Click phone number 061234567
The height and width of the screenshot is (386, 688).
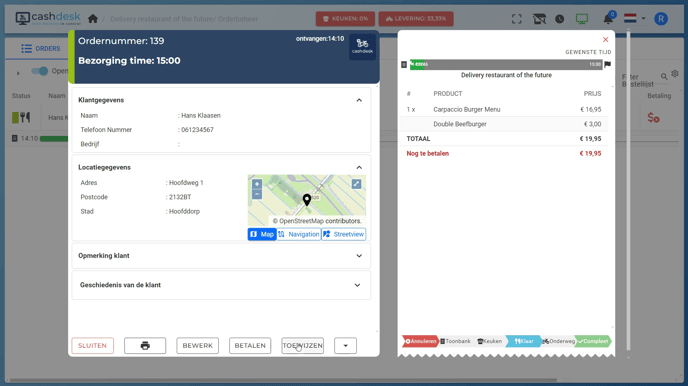tap(197, 130)
